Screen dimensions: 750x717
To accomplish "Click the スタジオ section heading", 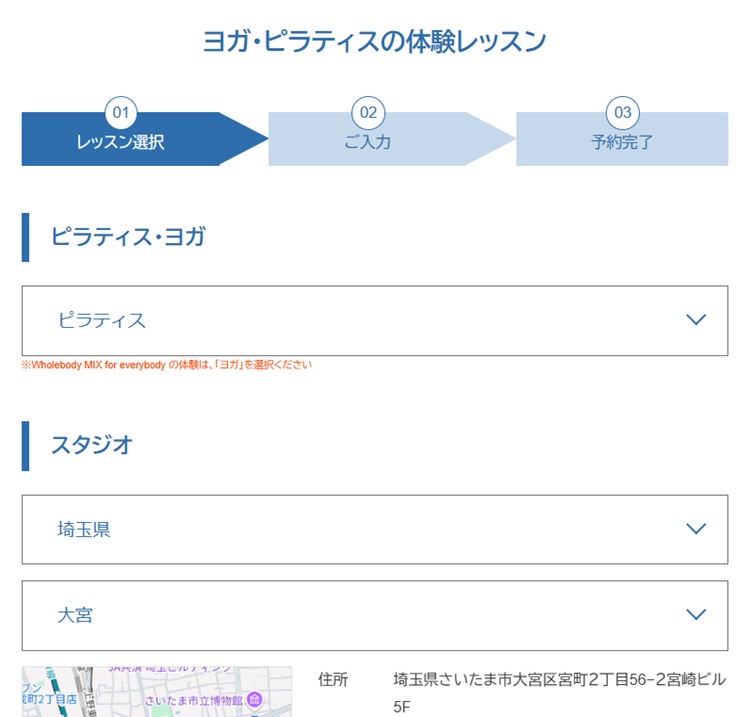I will 92,445.
